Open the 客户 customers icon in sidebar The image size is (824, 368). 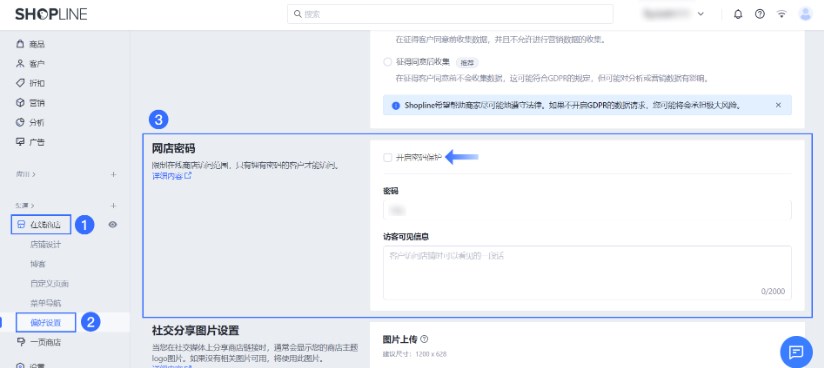(x=20, y=64)
